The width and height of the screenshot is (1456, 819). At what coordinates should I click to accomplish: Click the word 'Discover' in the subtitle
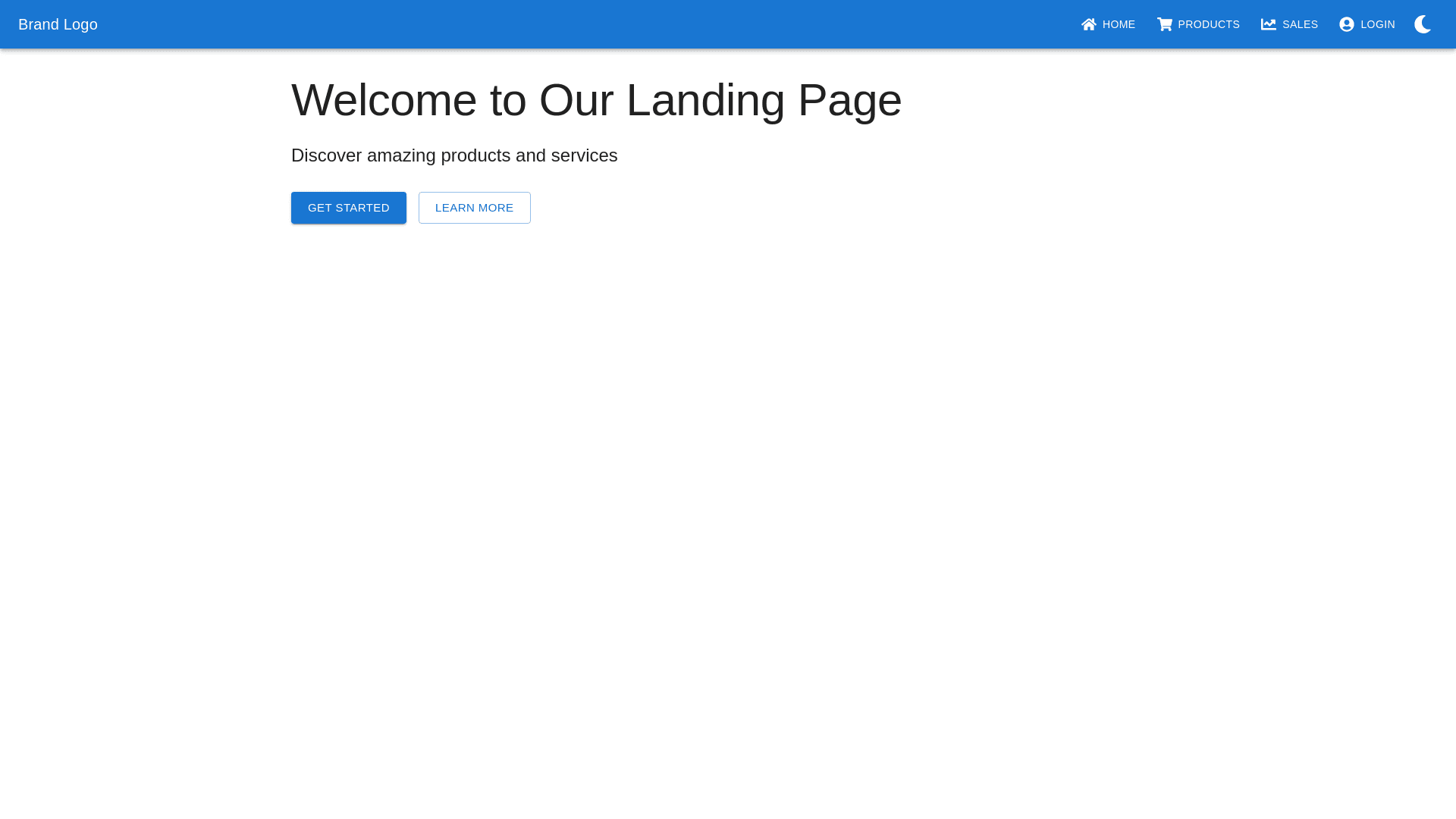pos(326,155)
